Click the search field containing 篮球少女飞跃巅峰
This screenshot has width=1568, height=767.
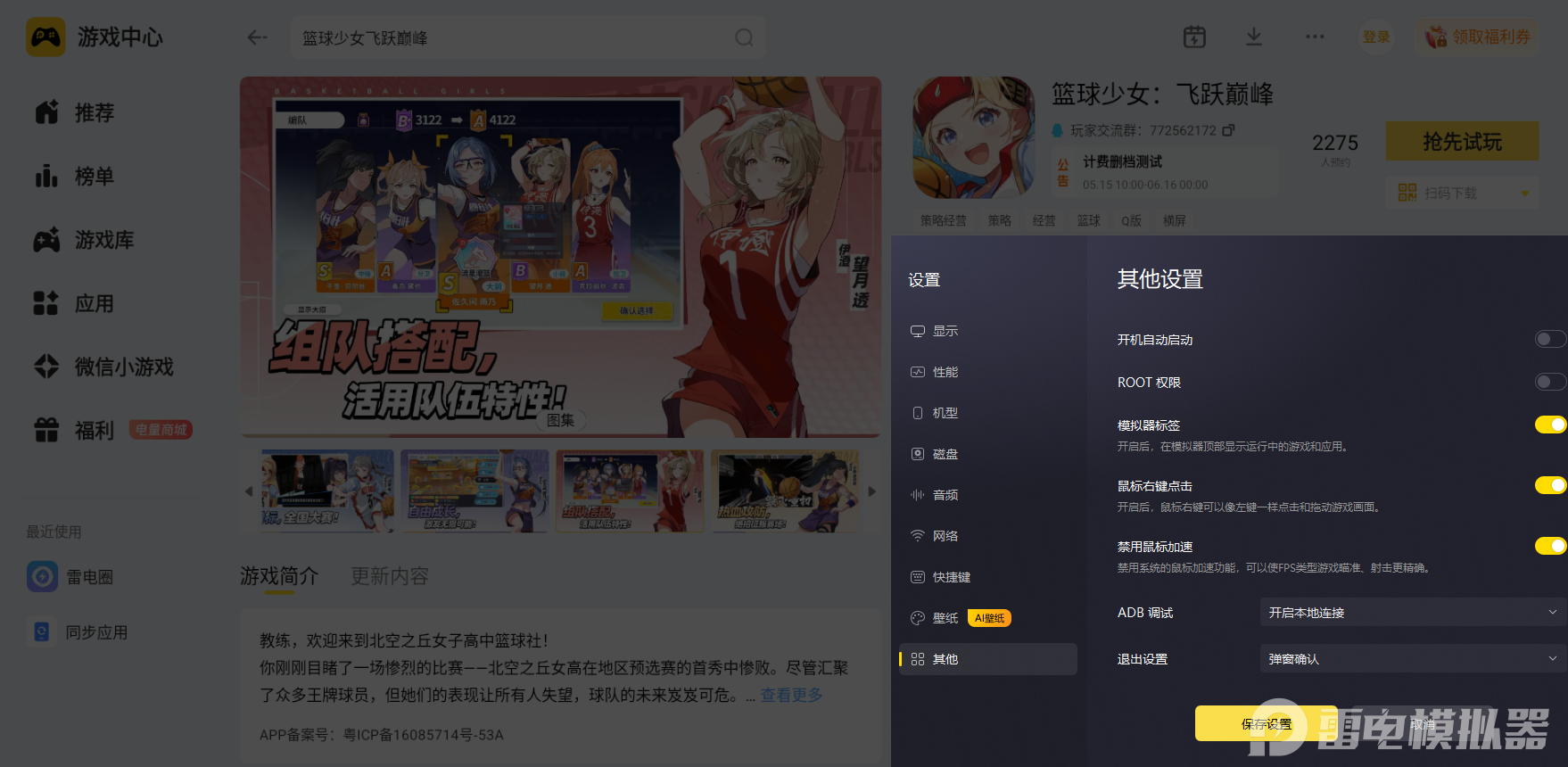coord(528,37)
